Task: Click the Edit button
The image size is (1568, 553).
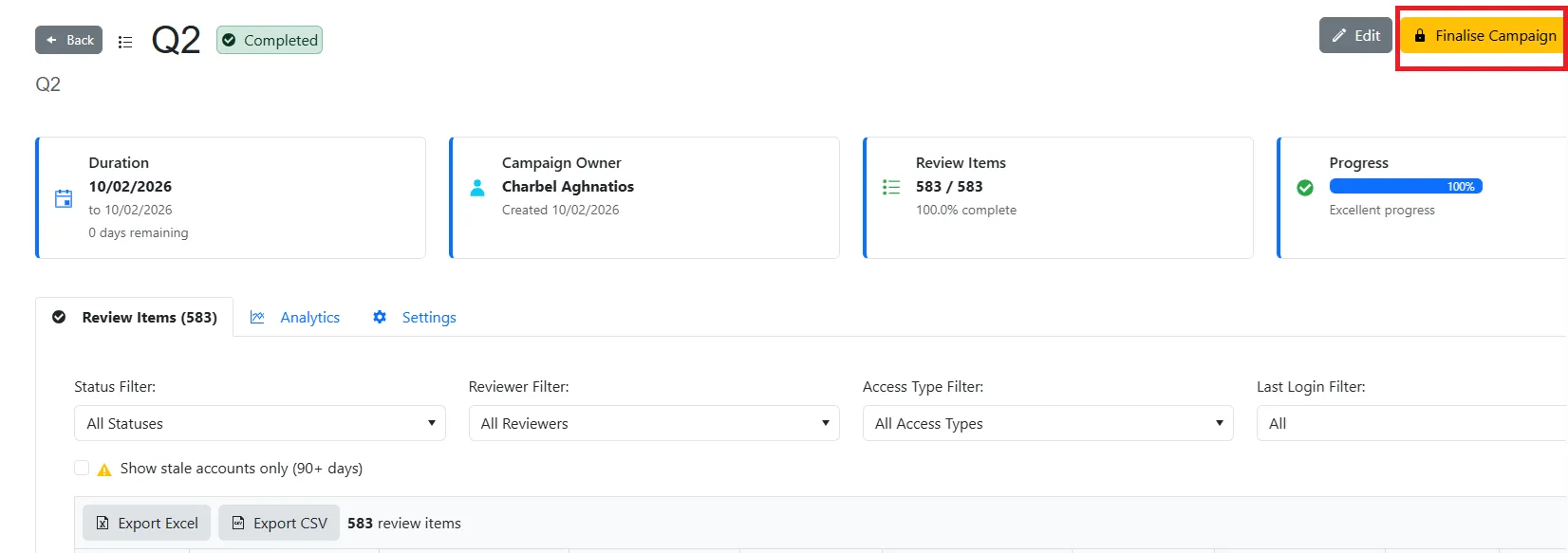Action: click(x=1355, y=36)
